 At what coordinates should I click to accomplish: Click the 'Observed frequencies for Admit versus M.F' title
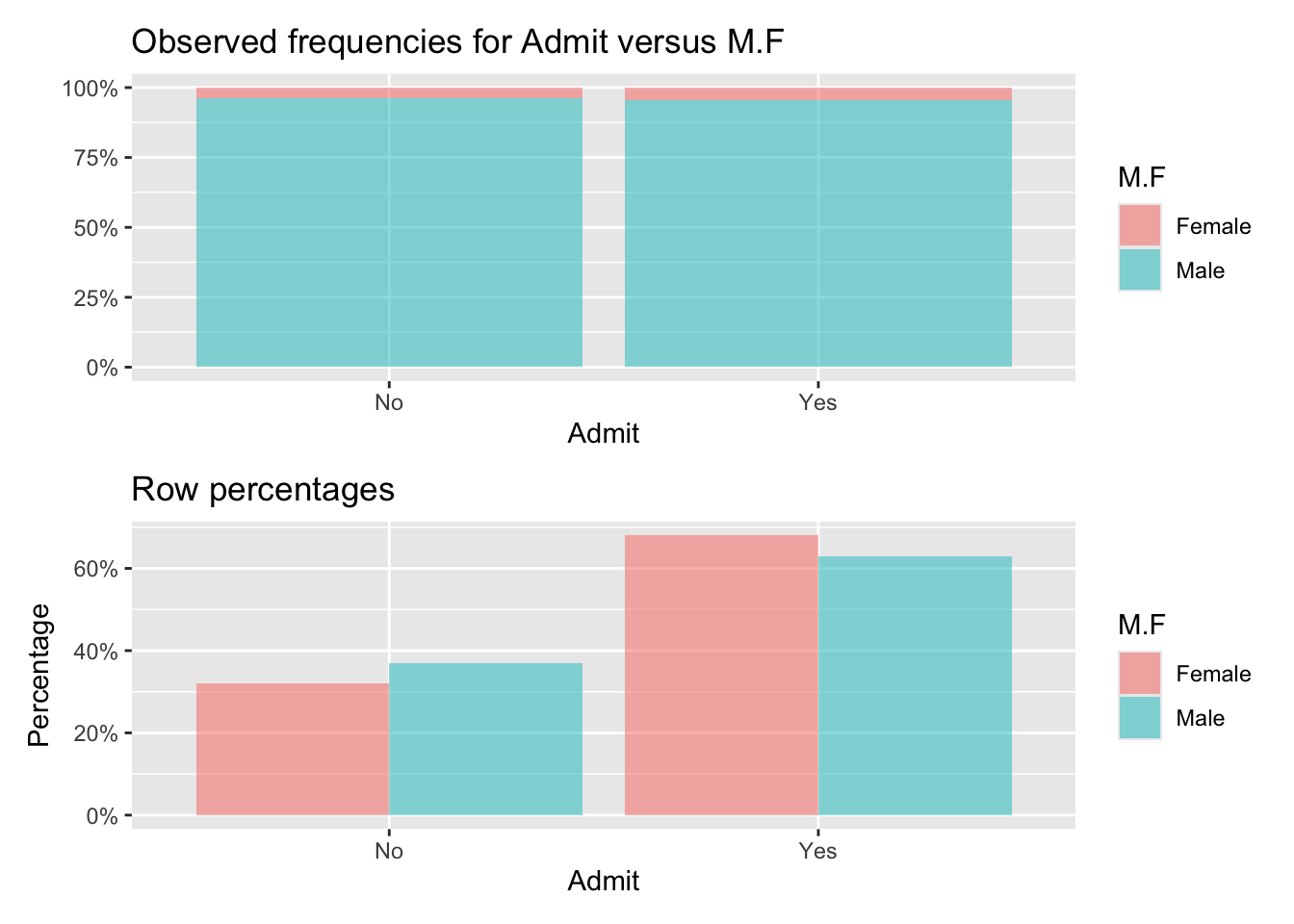click(457, 41)
